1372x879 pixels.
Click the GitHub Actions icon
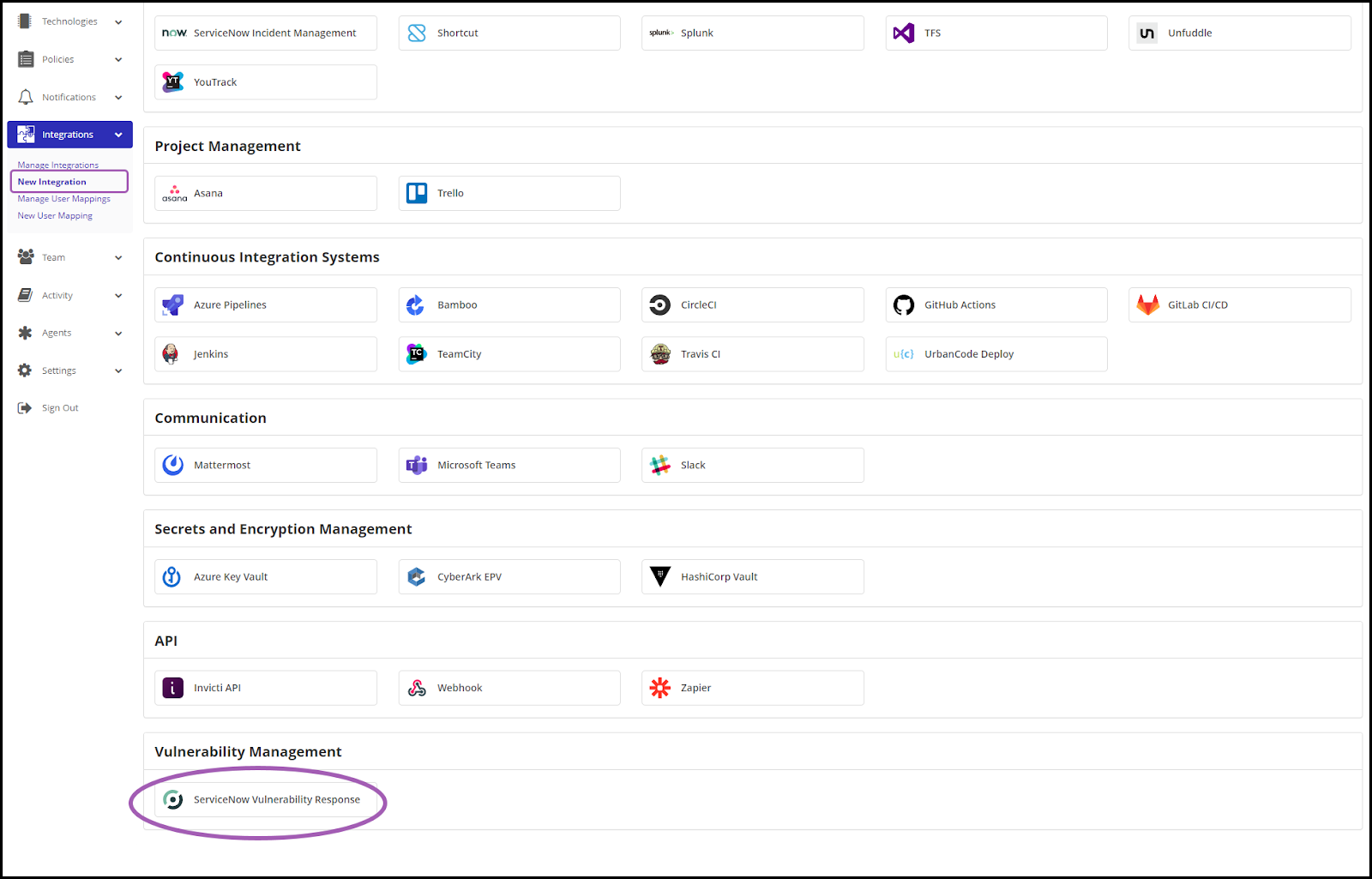pos(904,304)
